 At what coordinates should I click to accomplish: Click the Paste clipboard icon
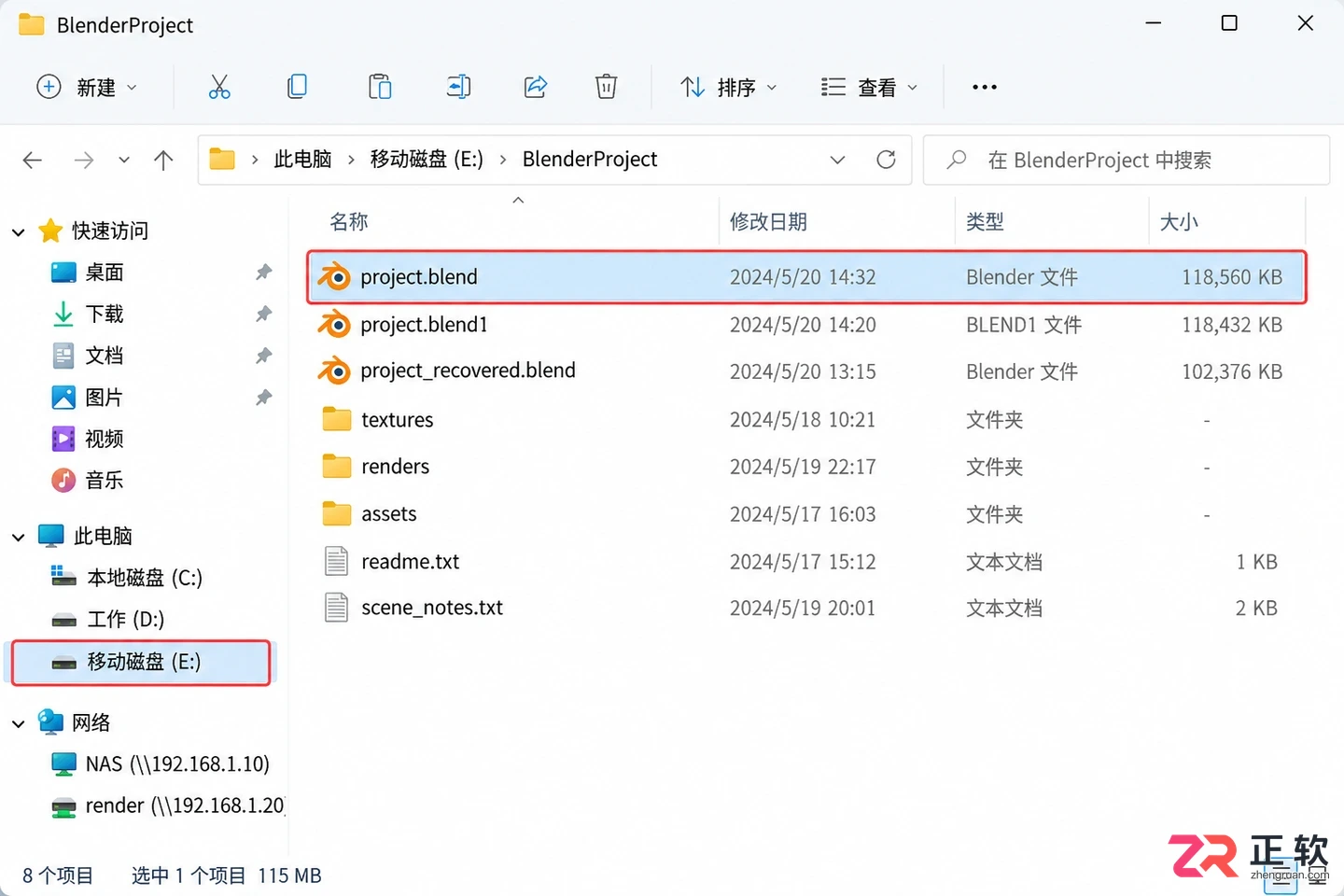point(380,87)
